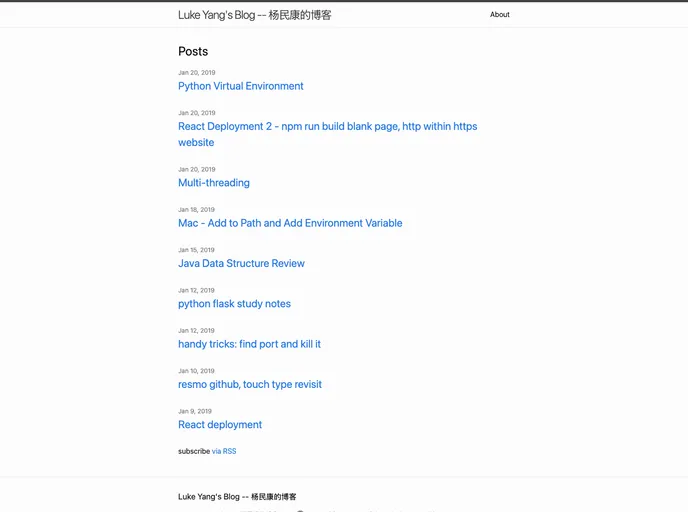Click the Jan 18, 2019 date label

coord(196,210)
